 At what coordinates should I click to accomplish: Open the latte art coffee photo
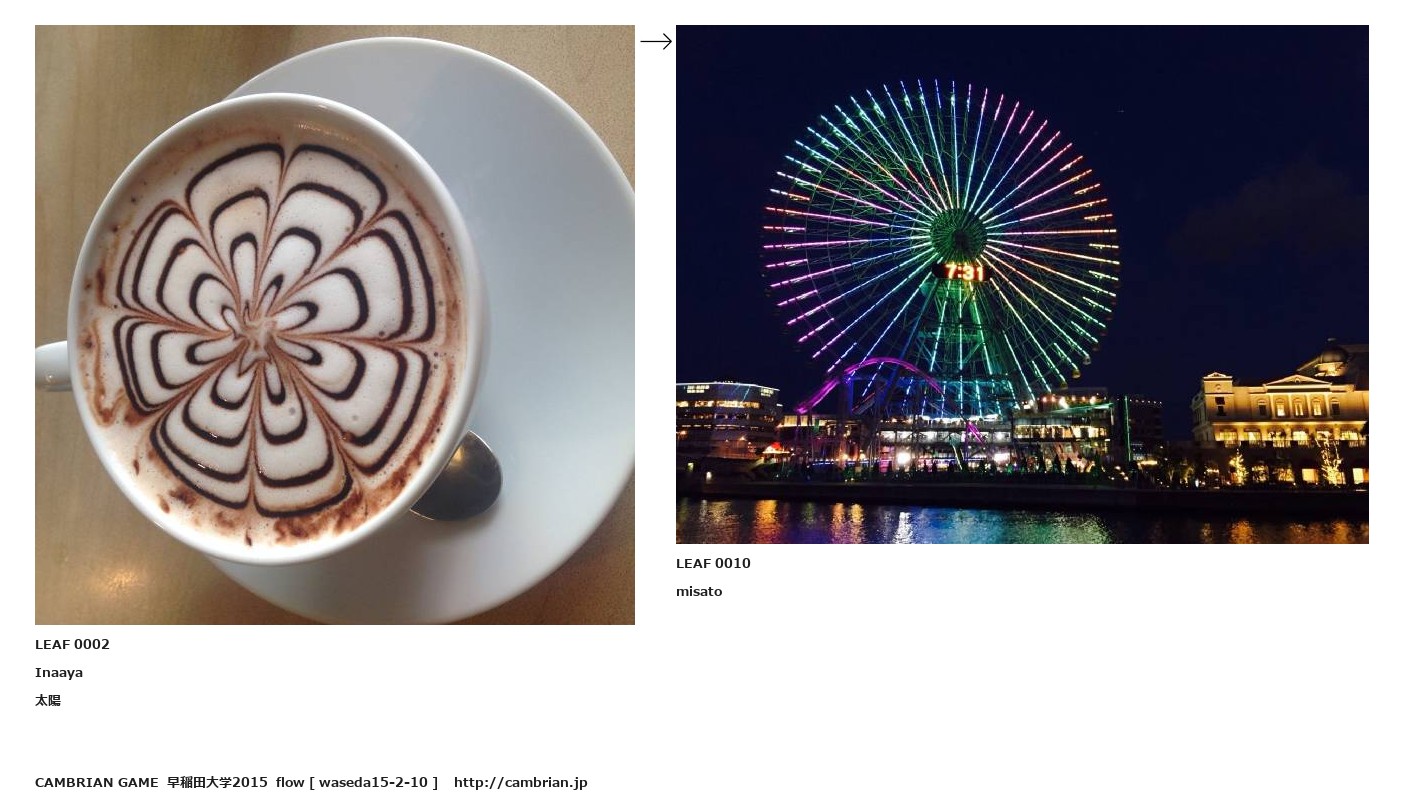point(335,325)
